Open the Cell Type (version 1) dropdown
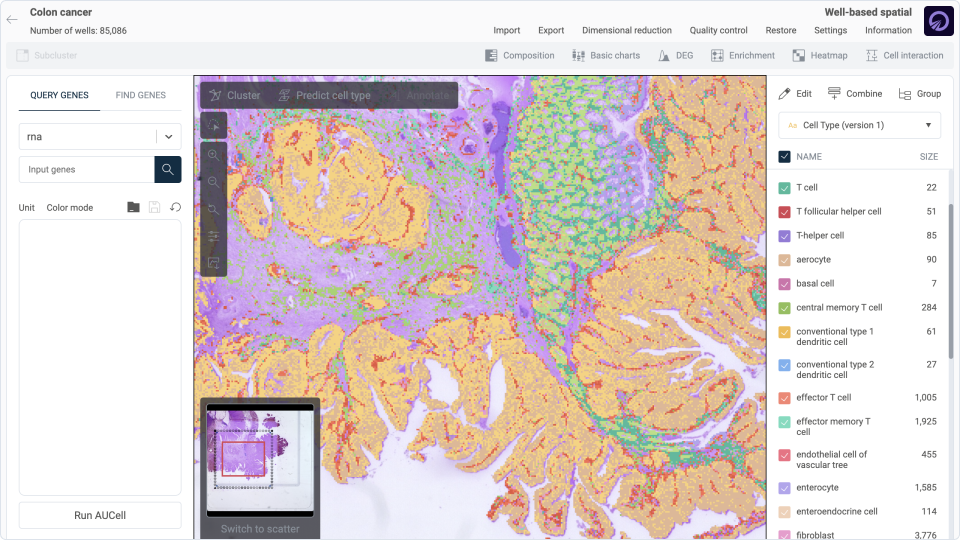The width and height of the screenshot is (960, 540). [859, 125]
